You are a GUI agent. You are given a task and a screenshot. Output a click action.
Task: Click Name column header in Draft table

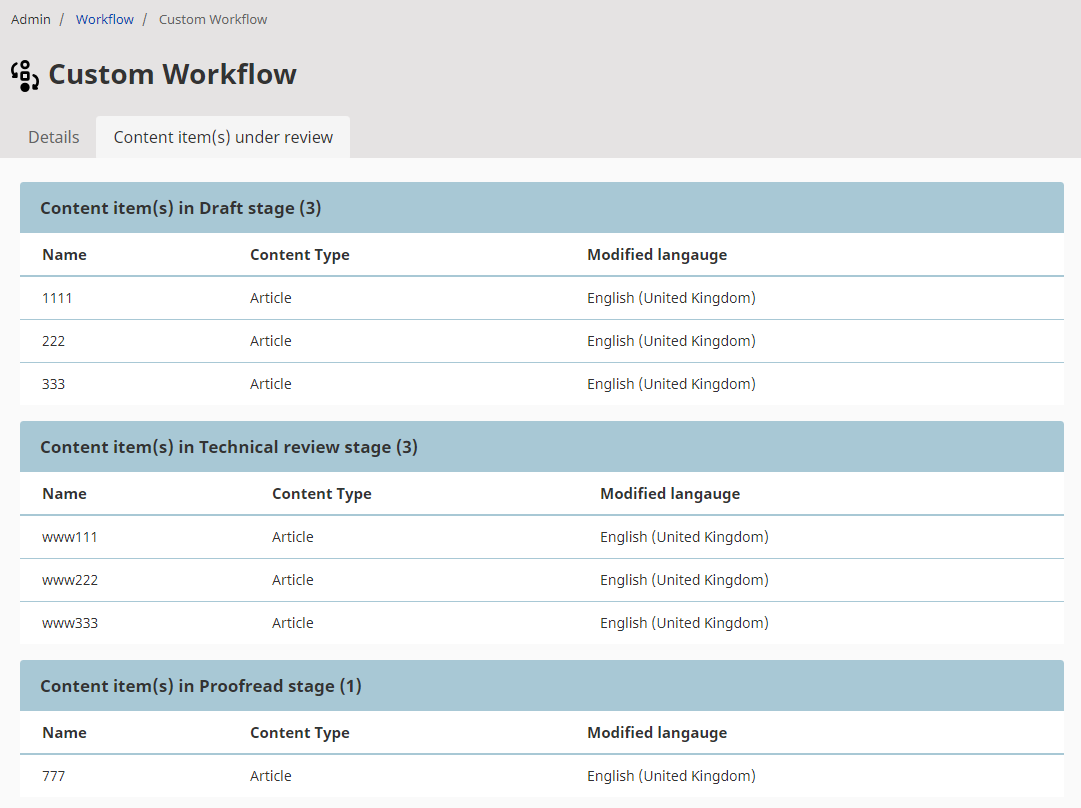click(x=64, y=255)
